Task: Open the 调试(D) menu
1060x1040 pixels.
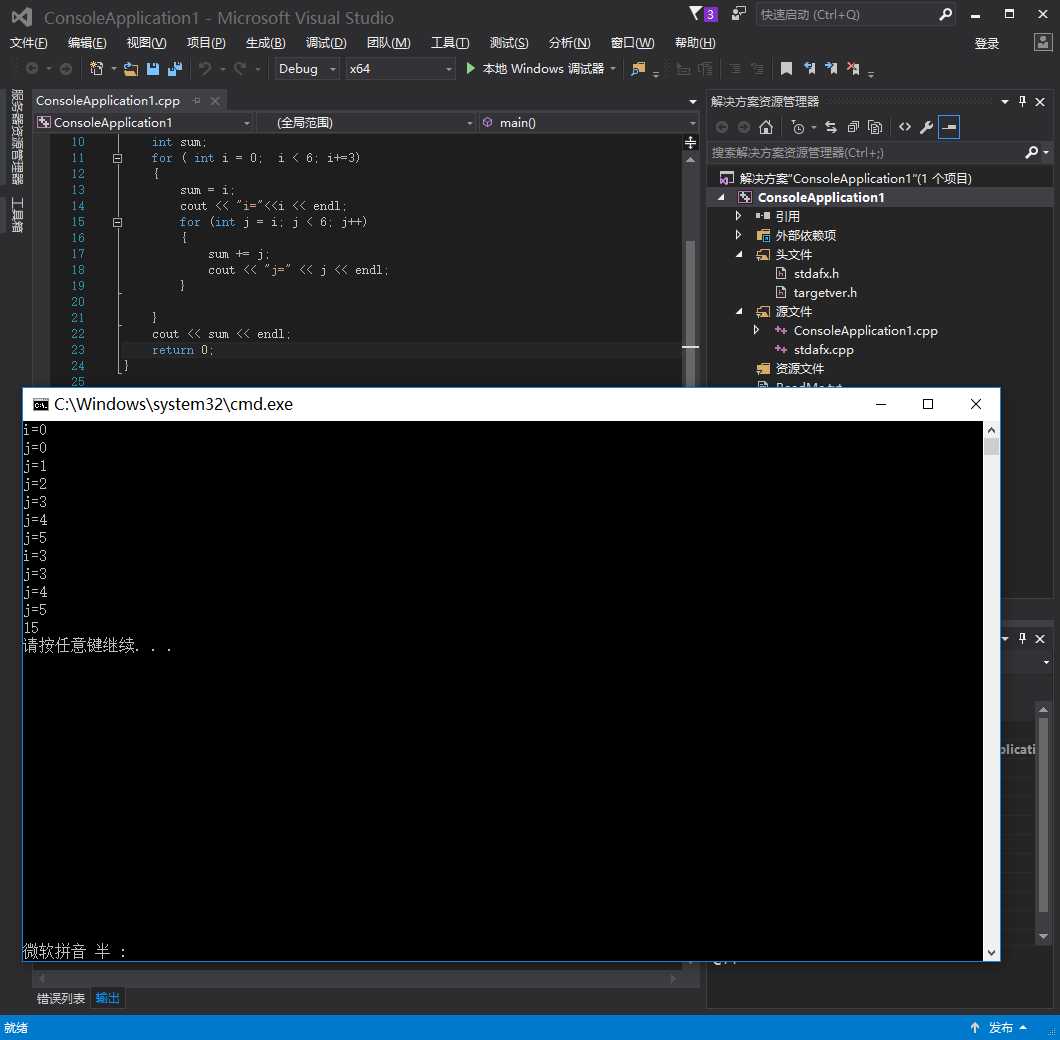Action: [326, 43]
